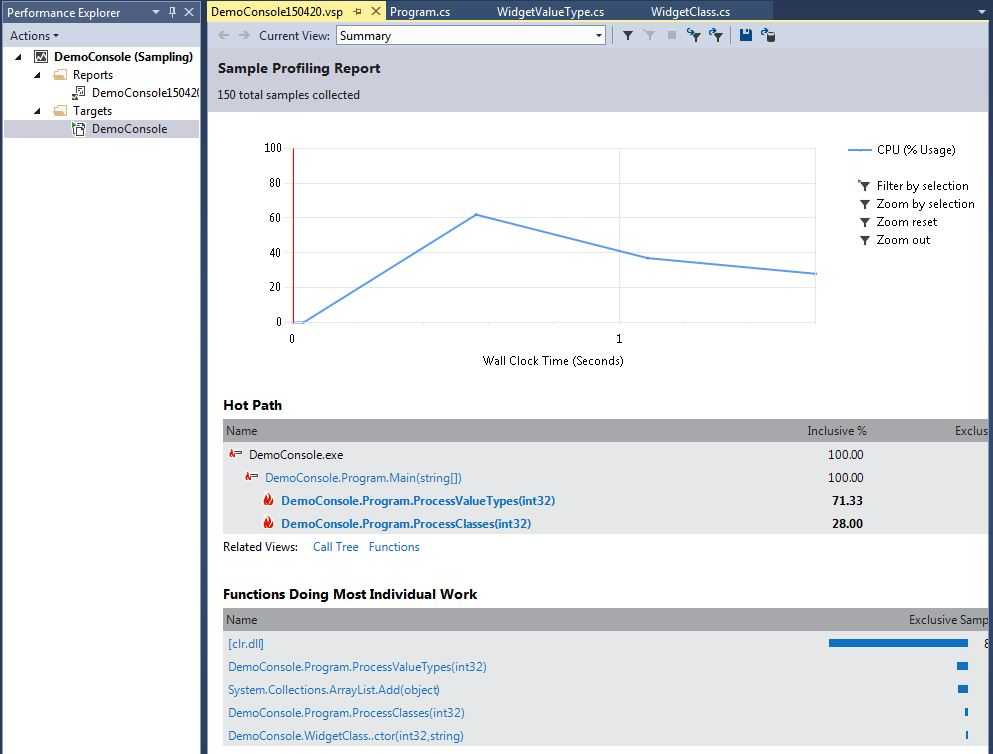993x754 pixels.
Task: Collapse the Targets folder
Action: point(37,111)
